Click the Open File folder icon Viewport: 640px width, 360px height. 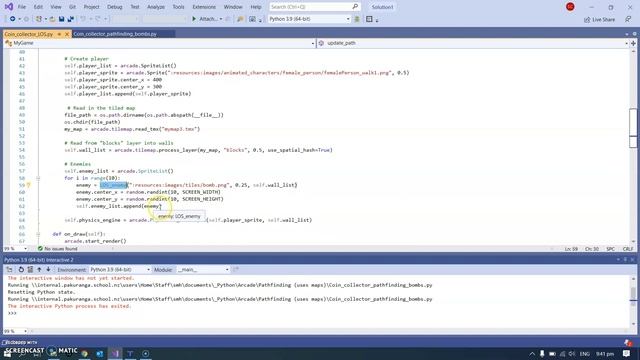click(x=52, y=19)
